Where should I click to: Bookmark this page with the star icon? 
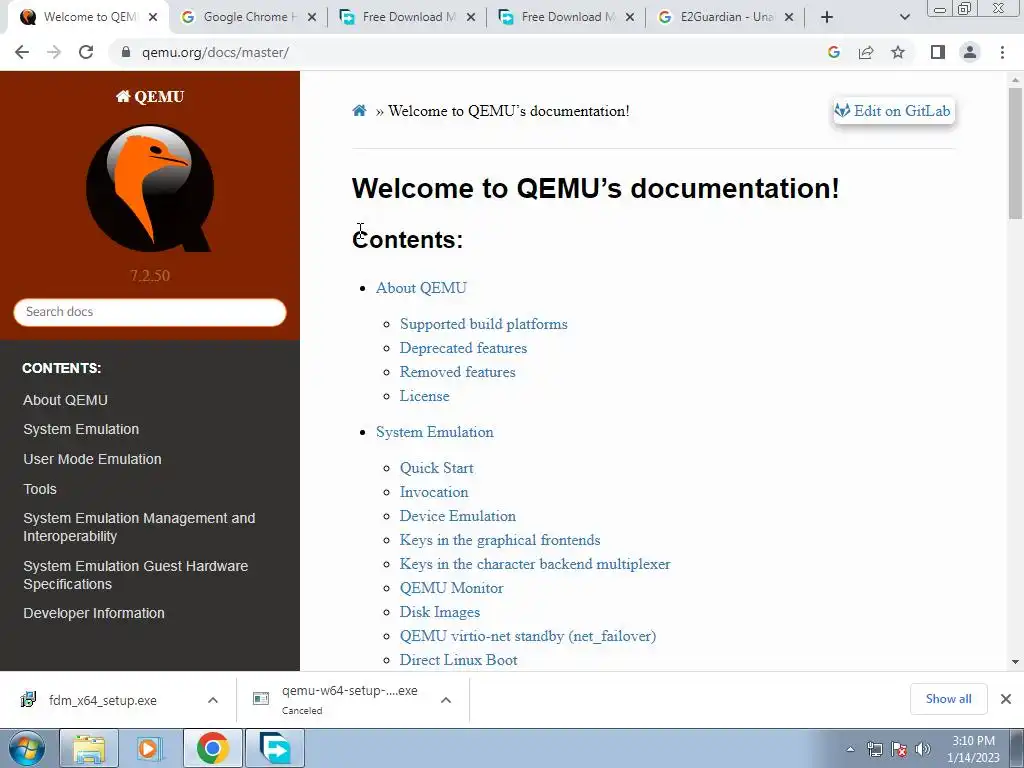click(x=898, y=52)
